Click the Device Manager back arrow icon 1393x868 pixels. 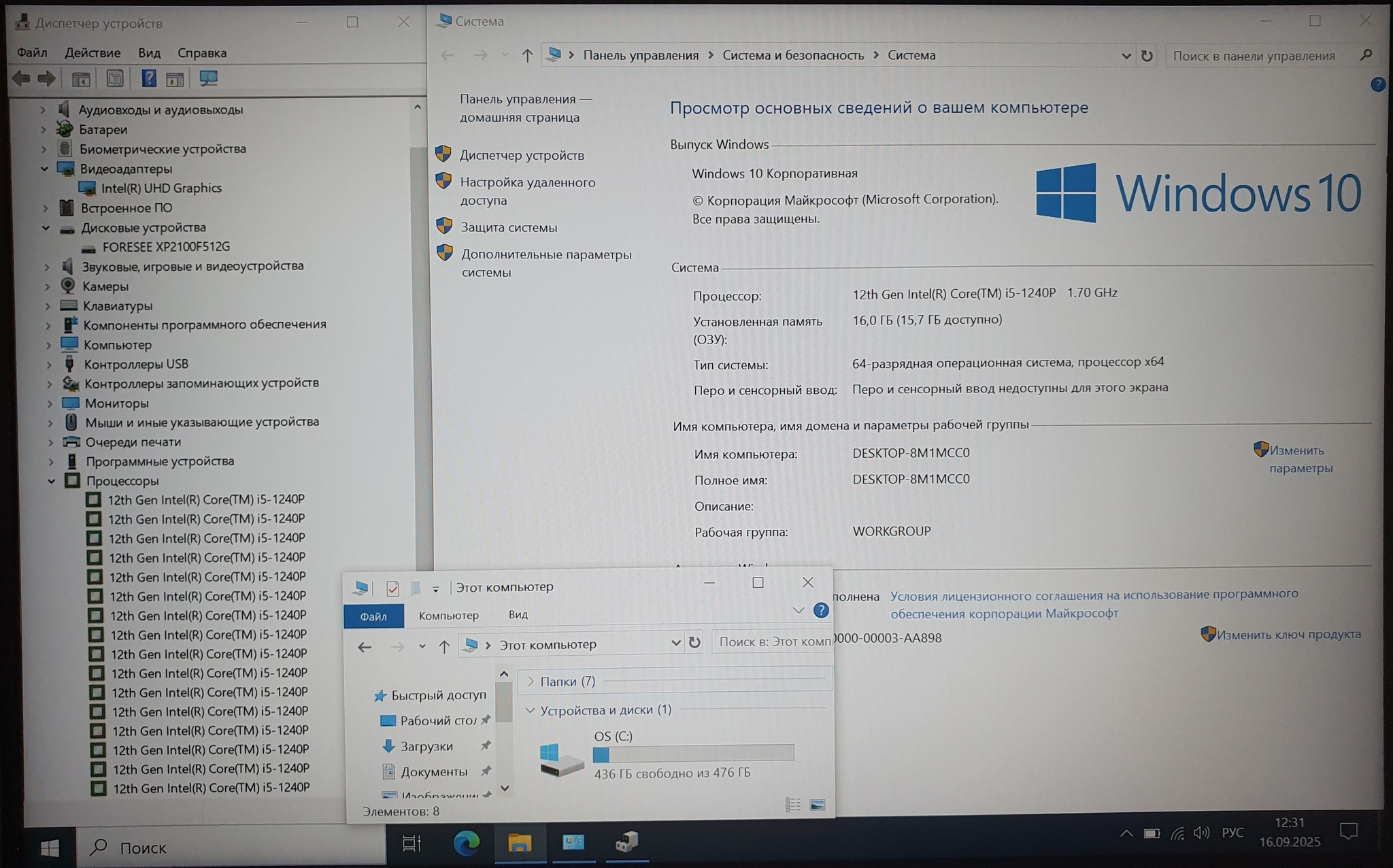tap(21, 79)
